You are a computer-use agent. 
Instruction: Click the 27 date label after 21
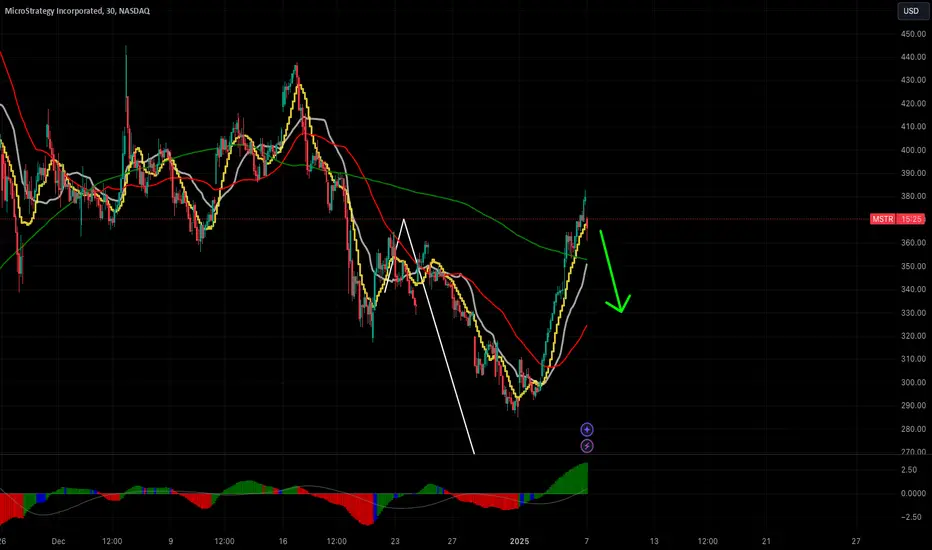(x=856, y=541)
